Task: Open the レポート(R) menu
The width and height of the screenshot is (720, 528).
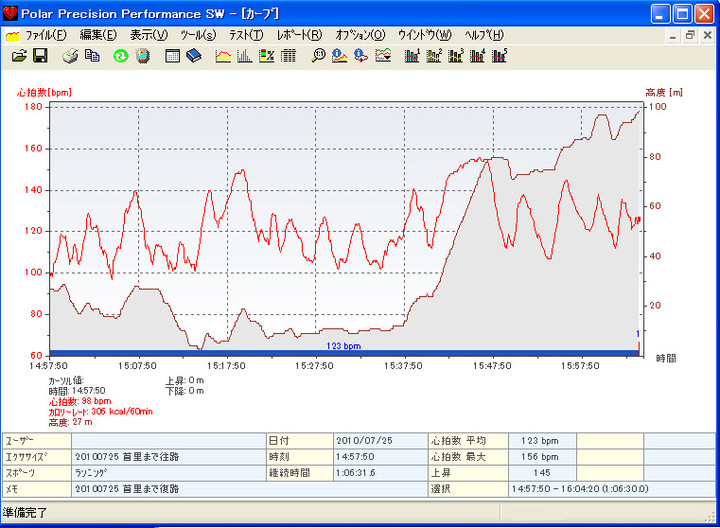Action: pyautogui.click(x=299, y=35)
